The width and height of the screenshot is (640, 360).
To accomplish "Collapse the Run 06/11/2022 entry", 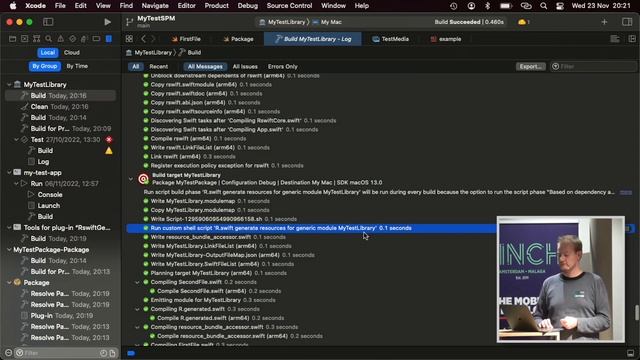I will pyautogui.click(x=16, y=184).
